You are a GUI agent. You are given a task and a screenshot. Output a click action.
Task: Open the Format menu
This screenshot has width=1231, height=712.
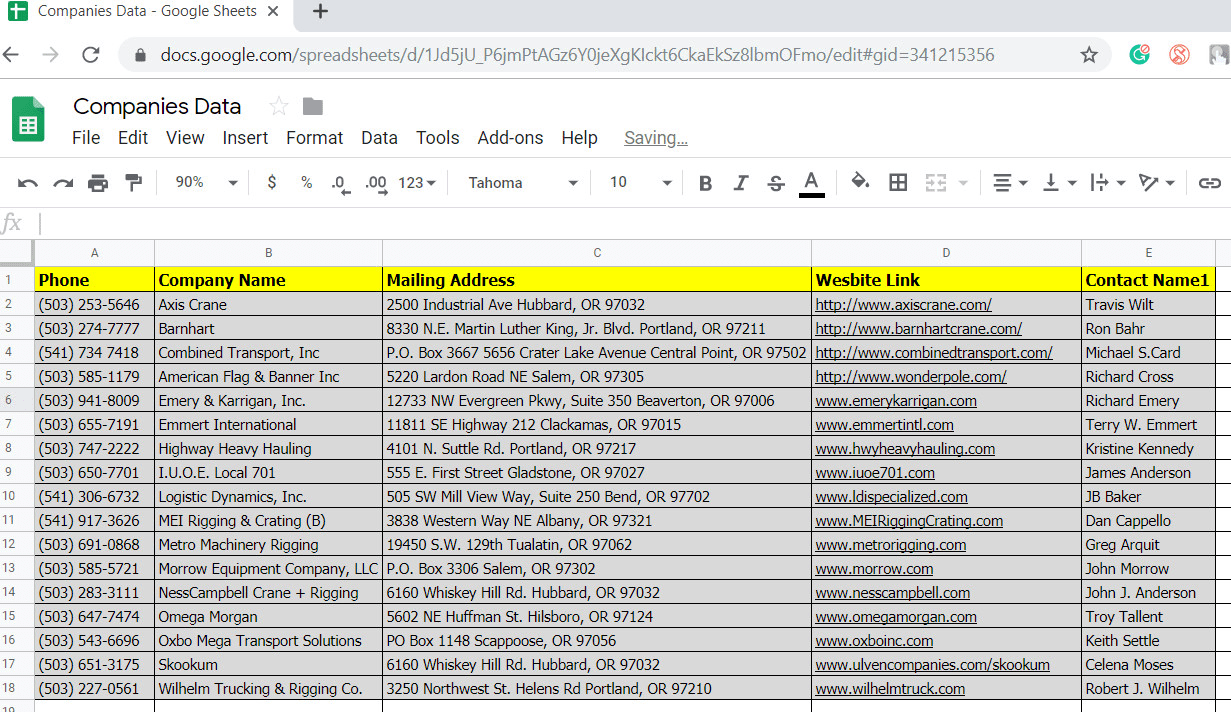point(314,138)
